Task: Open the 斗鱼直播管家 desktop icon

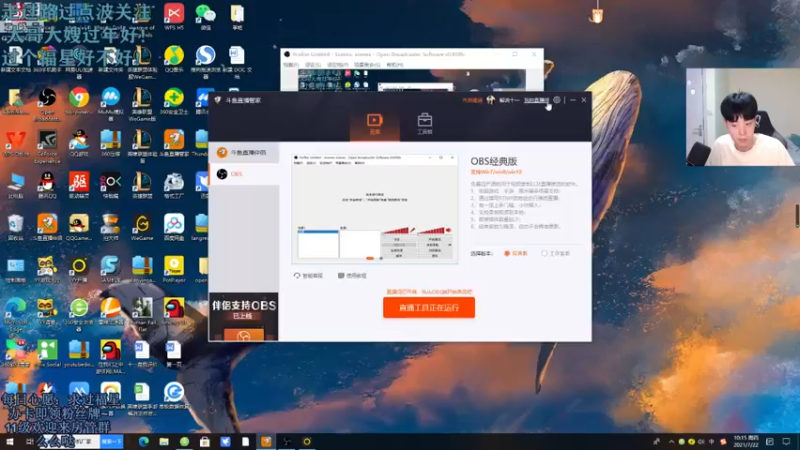Action: tap(174, 143)
